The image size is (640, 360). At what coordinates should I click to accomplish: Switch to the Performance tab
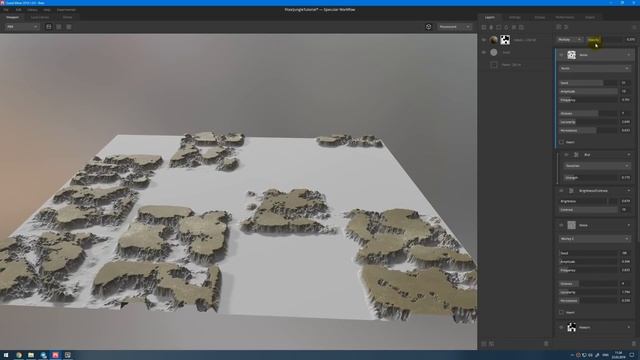point(565,17)
